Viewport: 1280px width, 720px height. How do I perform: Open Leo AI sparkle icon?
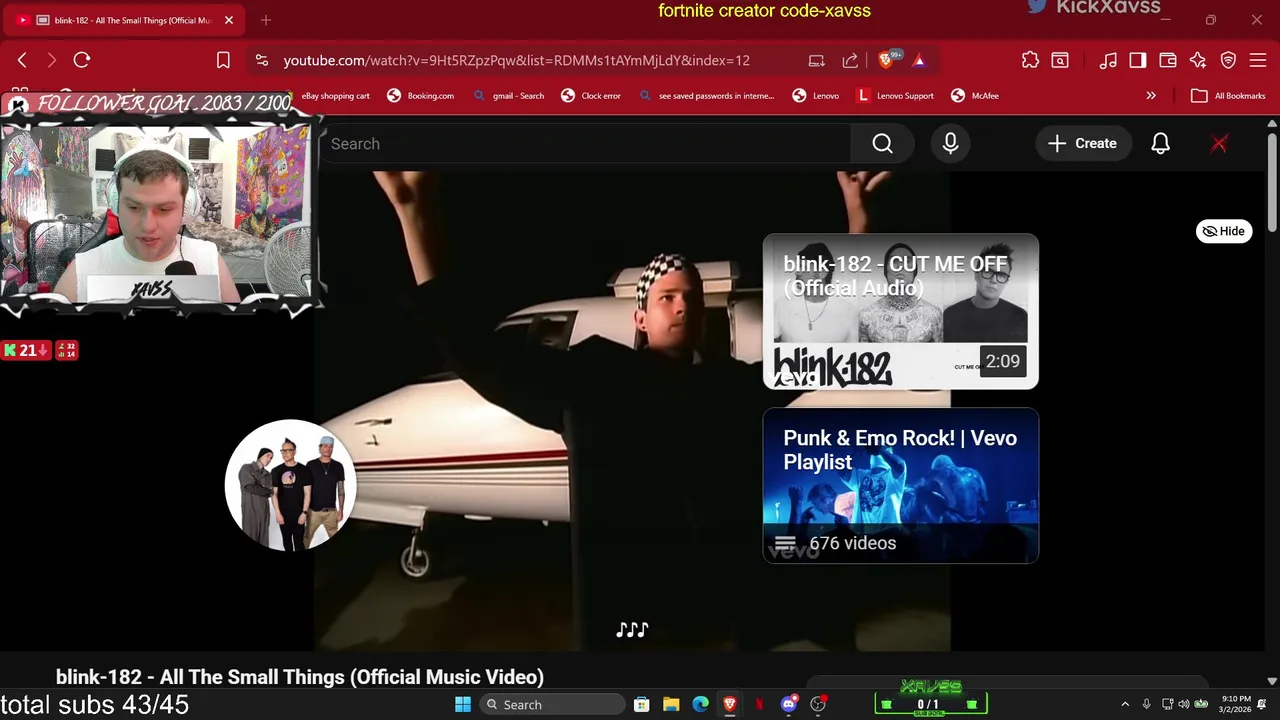tap(1198, 60)
